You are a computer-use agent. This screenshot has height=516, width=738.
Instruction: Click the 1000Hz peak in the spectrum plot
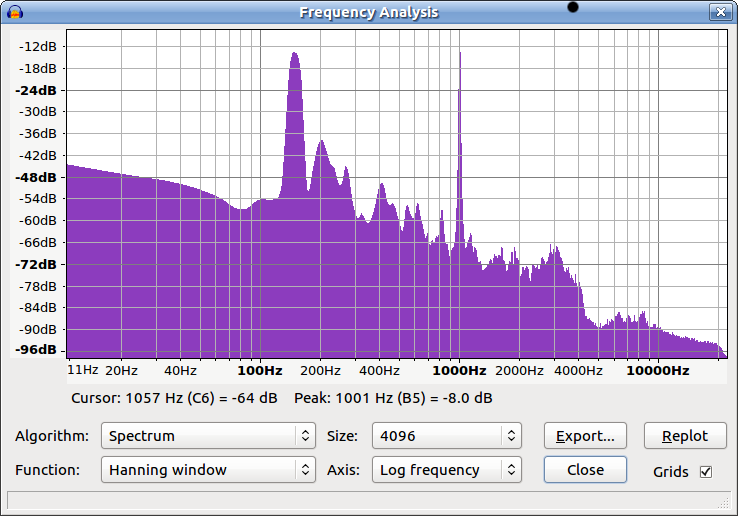click(460, 141)
